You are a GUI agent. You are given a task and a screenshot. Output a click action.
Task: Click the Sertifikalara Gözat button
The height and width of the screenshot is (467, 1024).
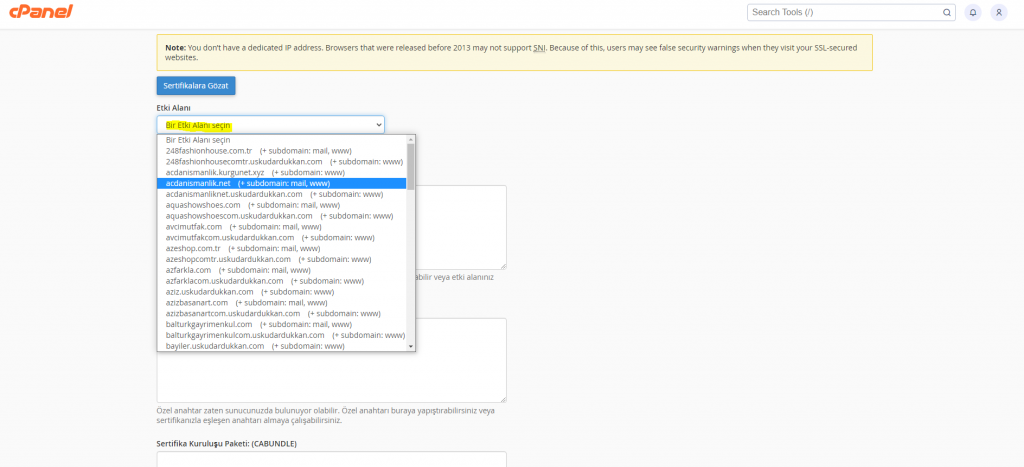196,86
